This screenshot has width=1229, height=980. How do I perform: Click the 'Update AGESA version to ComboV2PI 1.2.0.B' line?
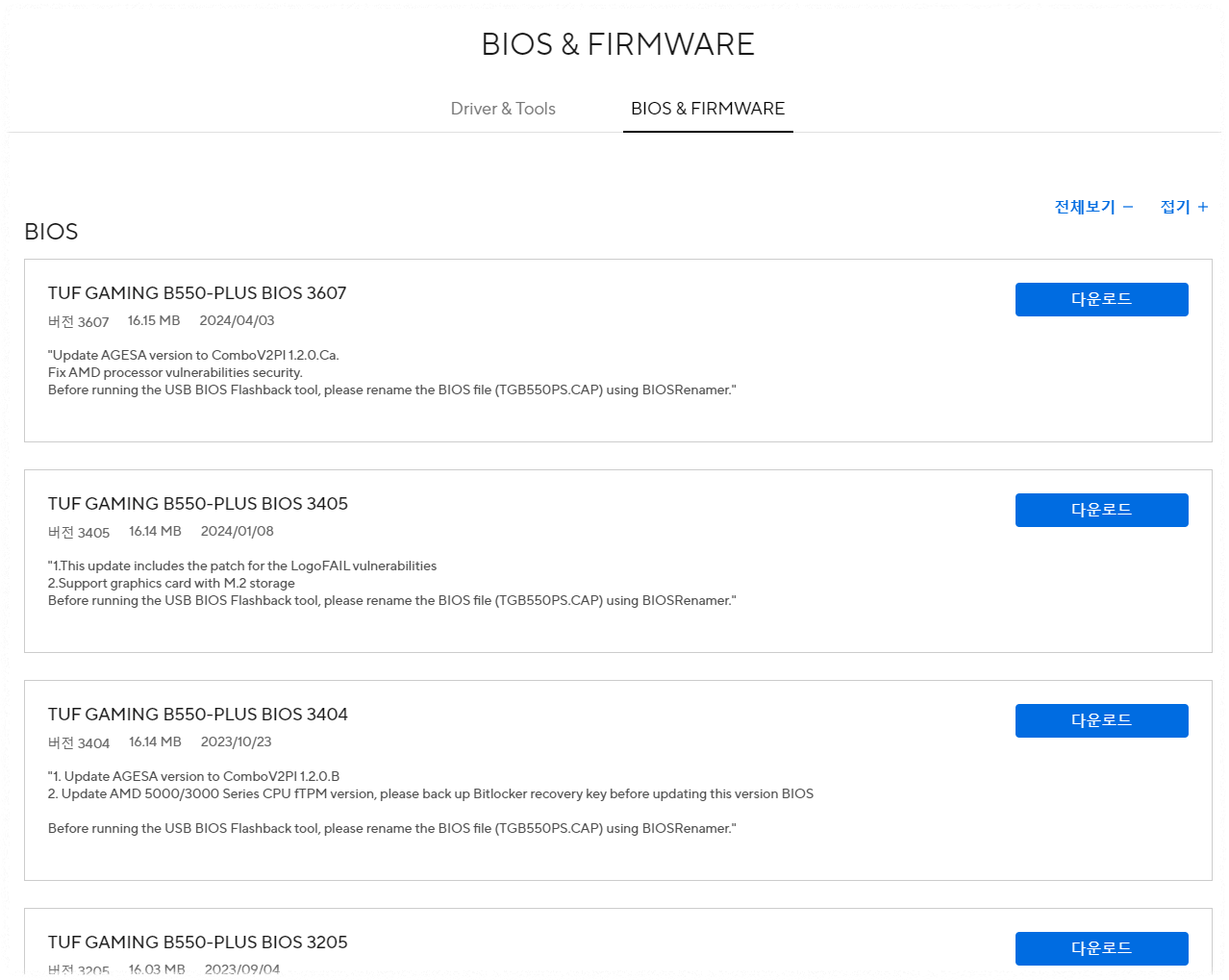tap(193, 776)
